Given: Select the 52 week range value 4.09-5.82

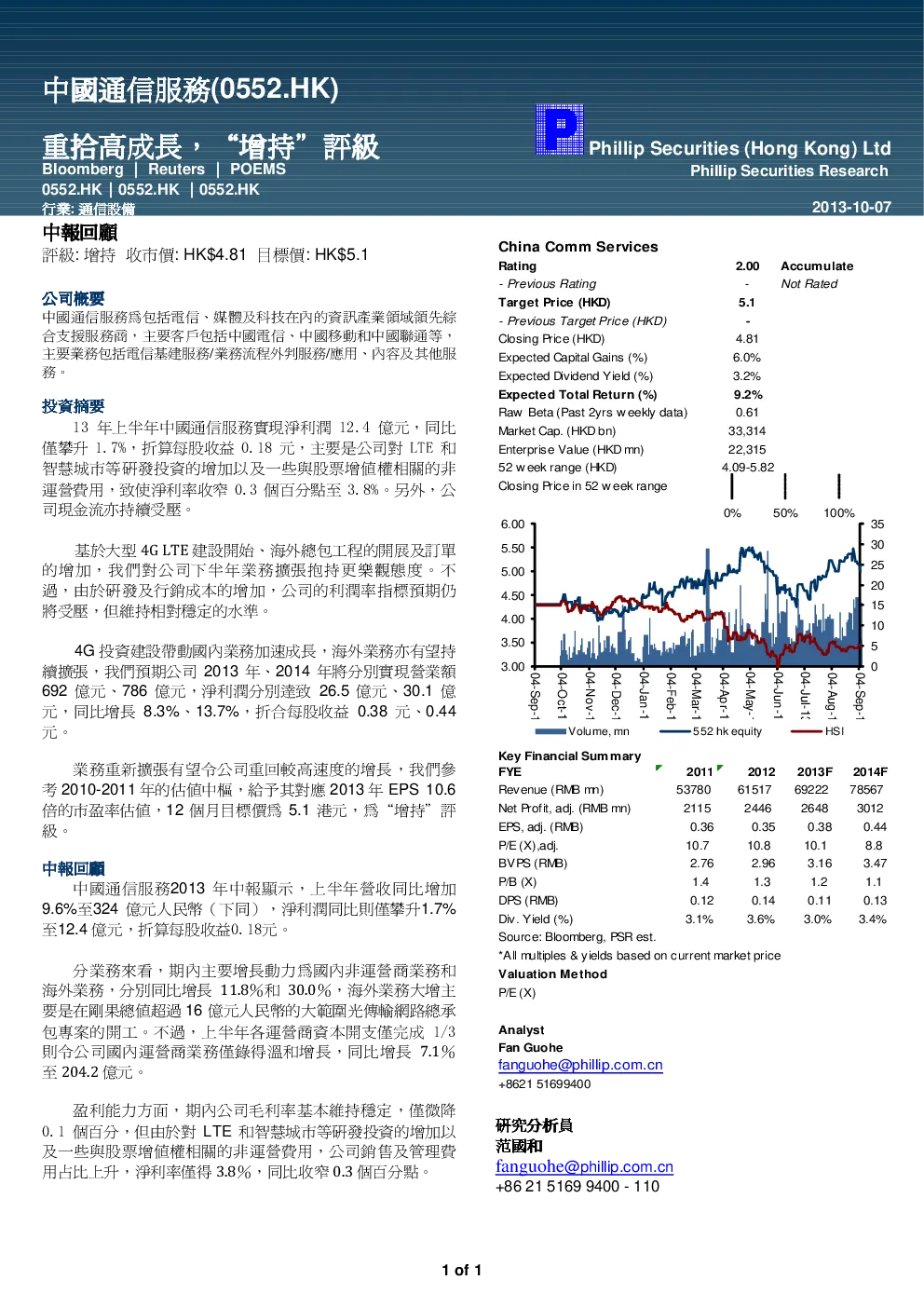Looking at the screenshot, I should tap(748, 468).
